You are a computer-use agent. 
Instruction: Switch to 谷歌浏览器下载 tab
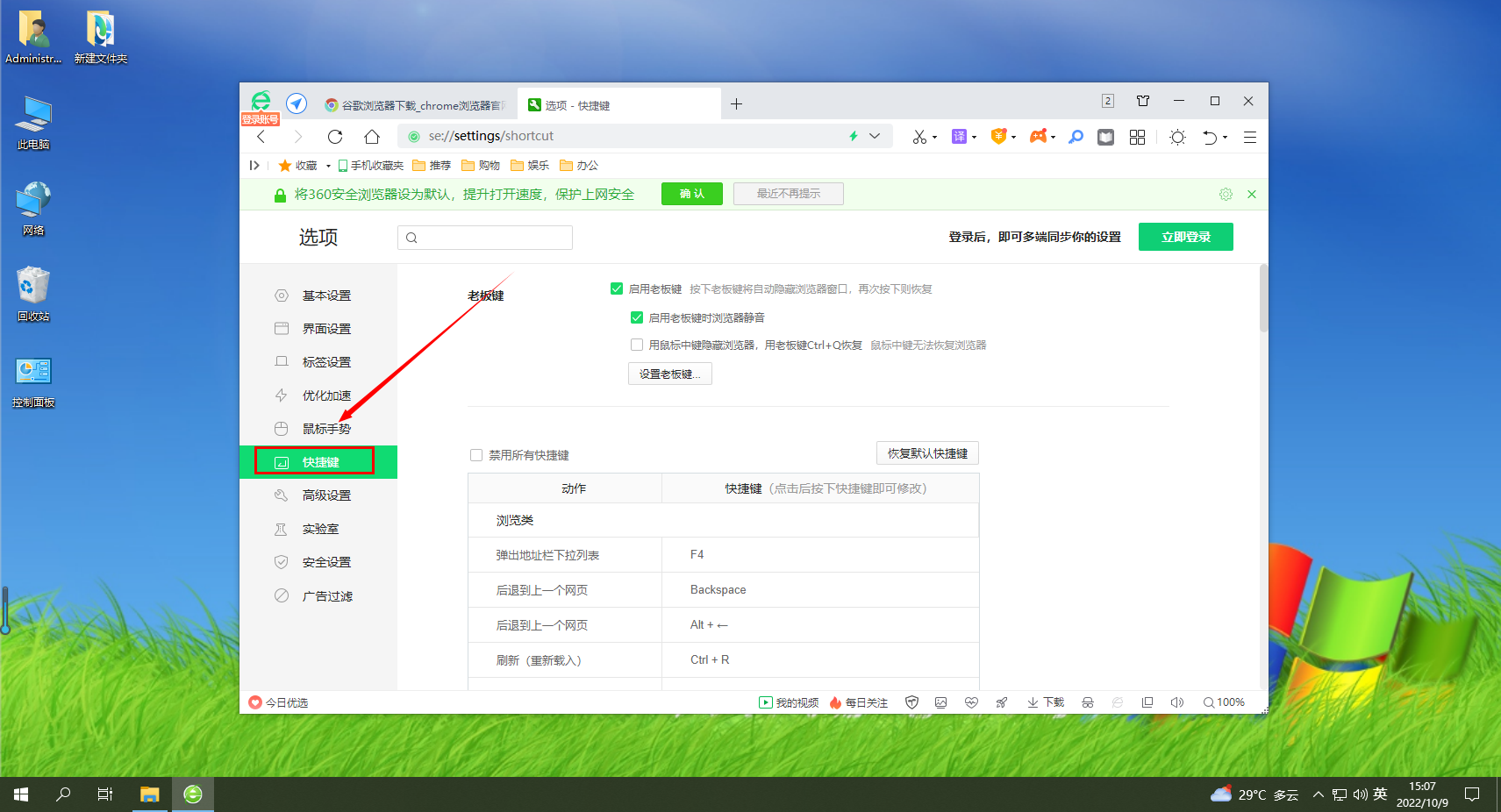417,105
